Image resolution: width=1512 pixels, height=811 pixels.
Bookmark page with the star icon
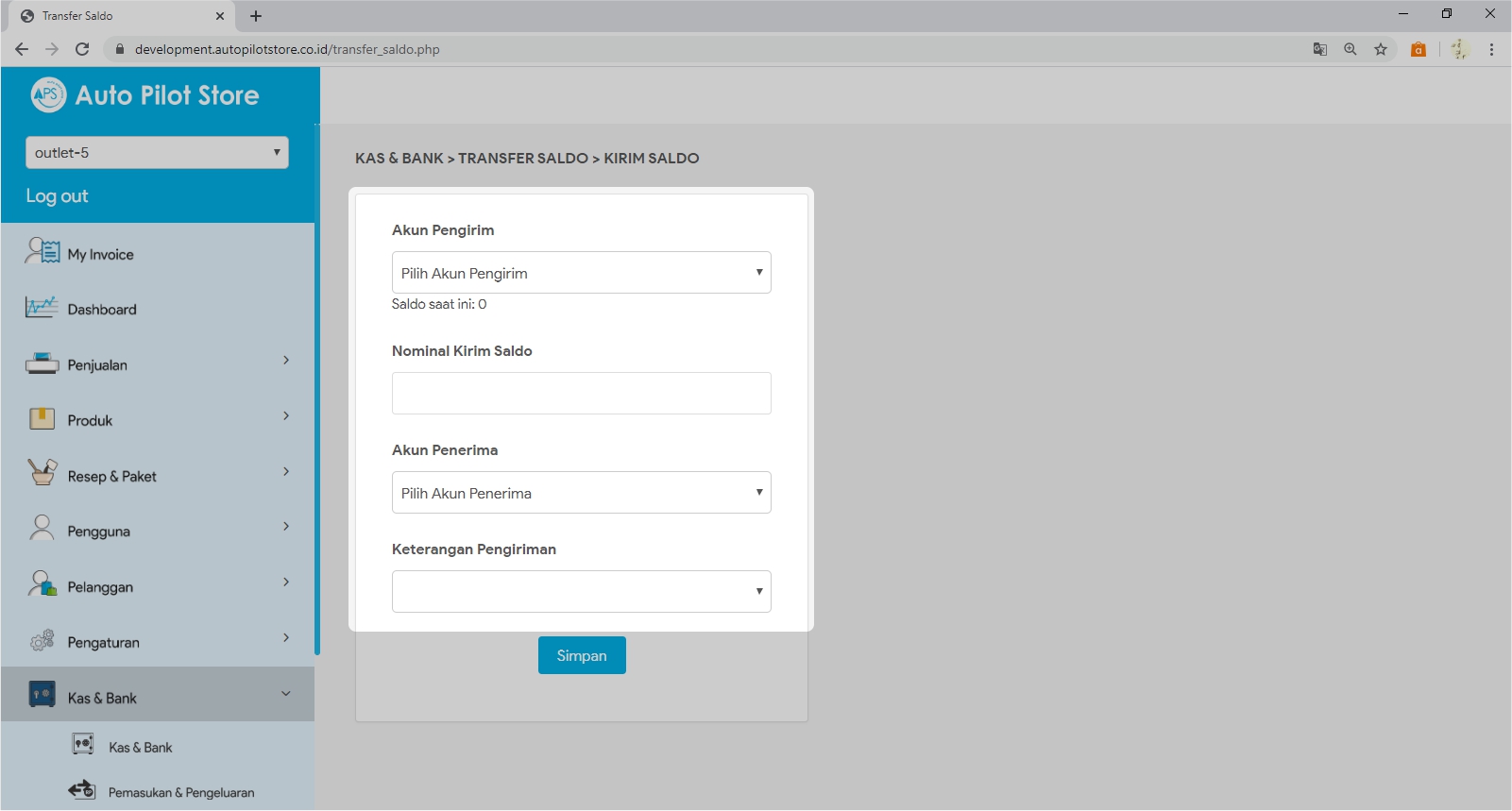[1381, 49]
